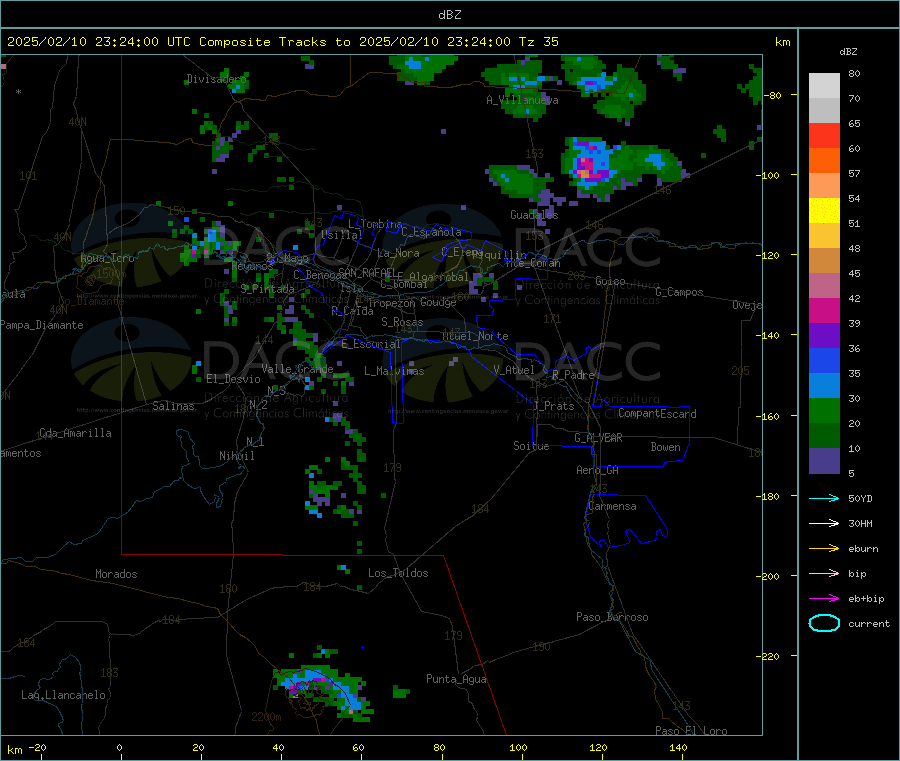Click the 'El_Desvio' map label
Screen dimensions: 900x761
233,379
